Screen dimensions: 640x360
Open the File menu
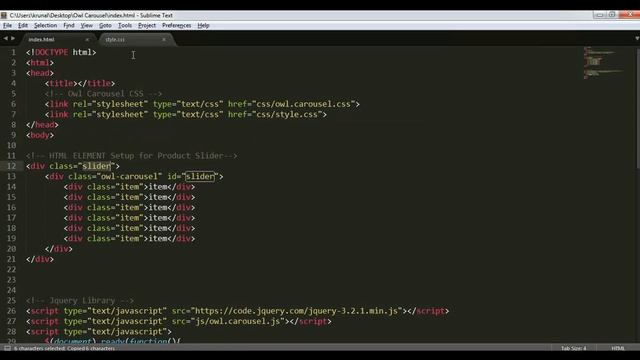click(x=8, y=25)
